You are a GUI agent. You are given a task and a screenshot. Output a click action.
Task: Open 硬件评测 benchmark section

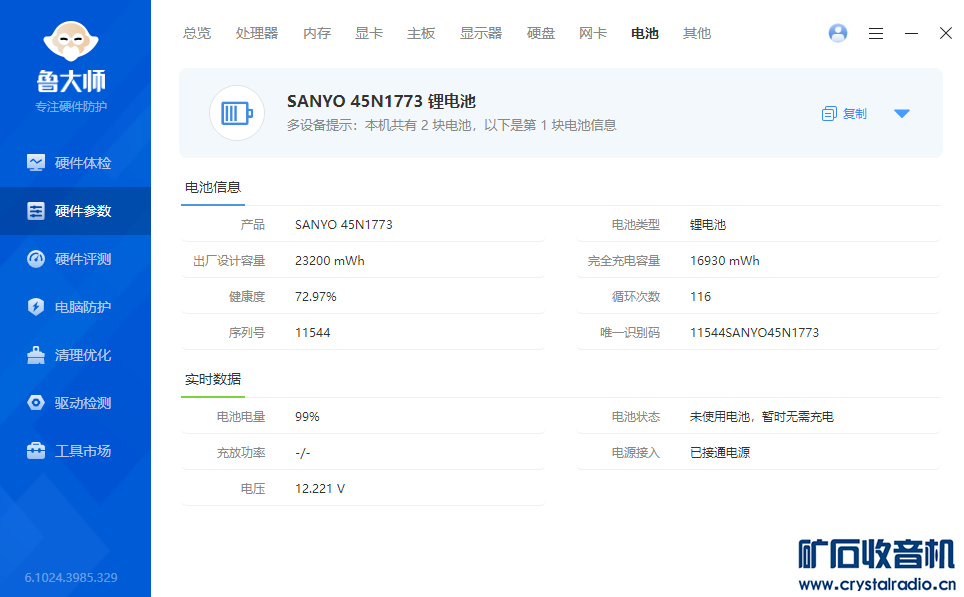75,259
